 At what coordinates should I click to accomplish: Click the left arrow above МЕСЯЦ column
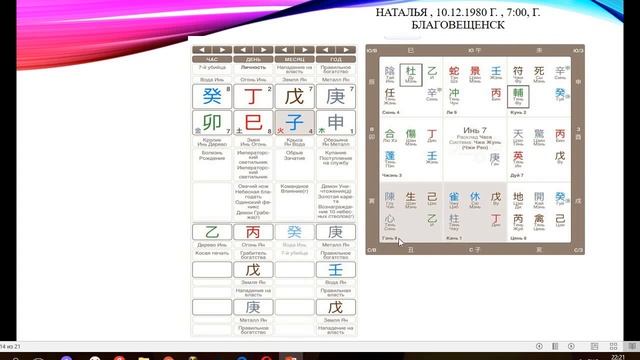click(x=284, y=50)
